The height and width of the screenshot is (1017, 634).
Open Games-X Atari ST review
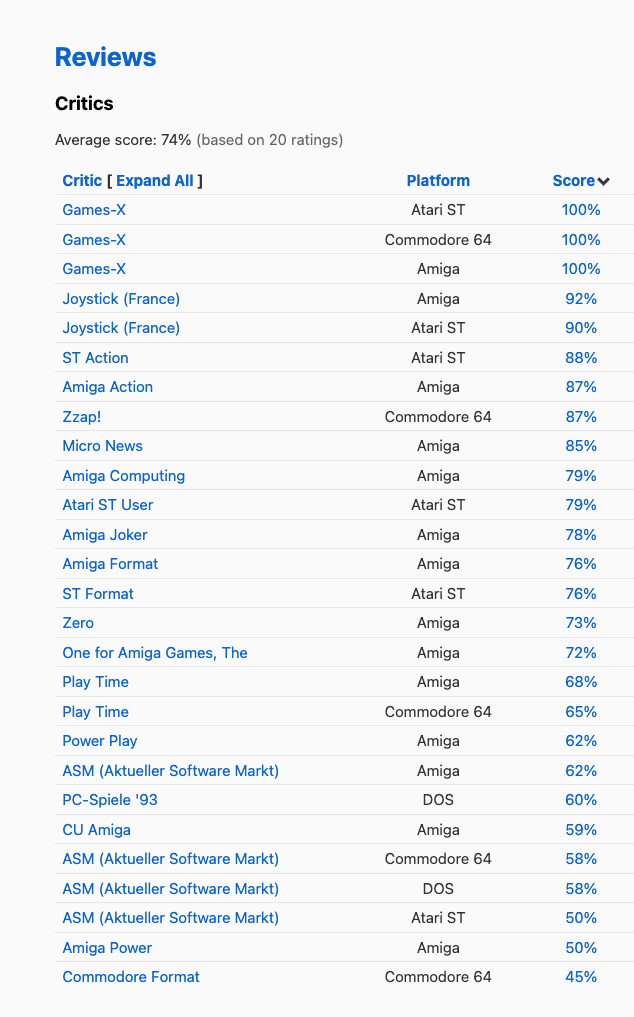click(x=94, y=210)
